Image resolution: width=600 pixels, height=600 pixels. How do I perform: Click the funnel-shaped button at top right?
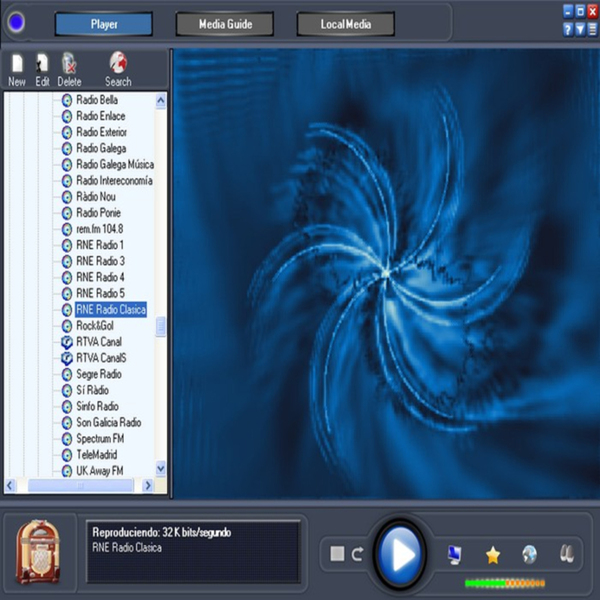click(580, 29)
